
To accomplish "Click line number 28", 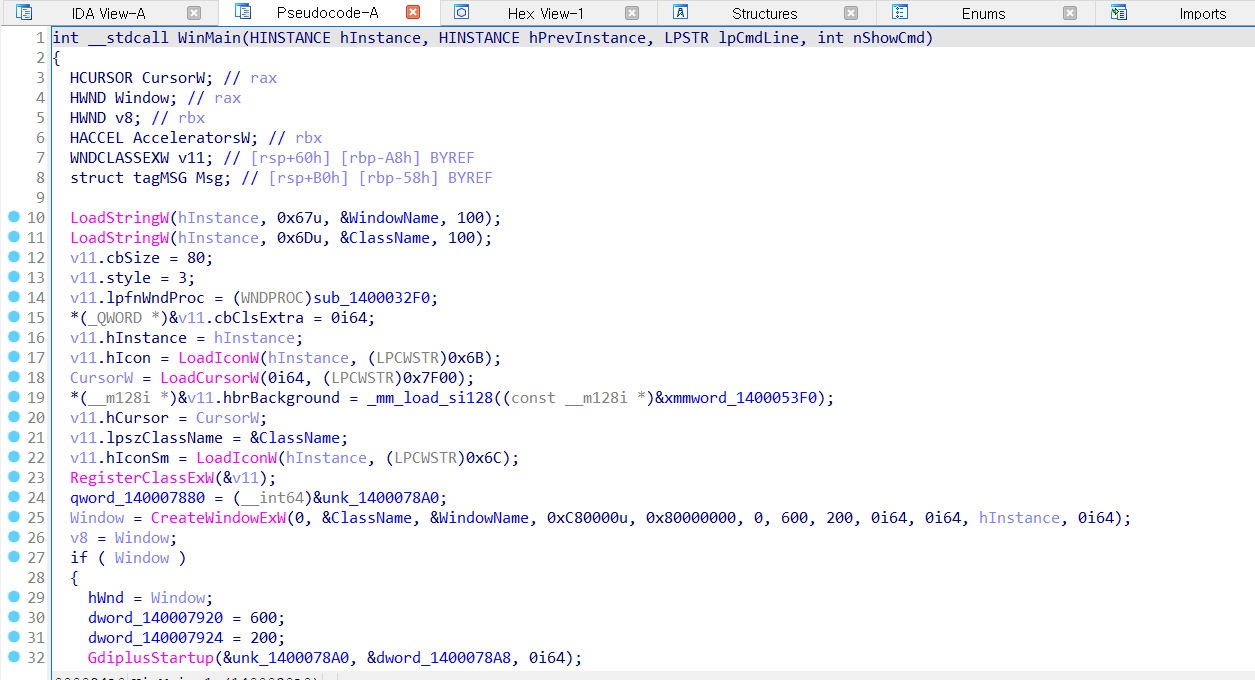I will coord(36,578).
